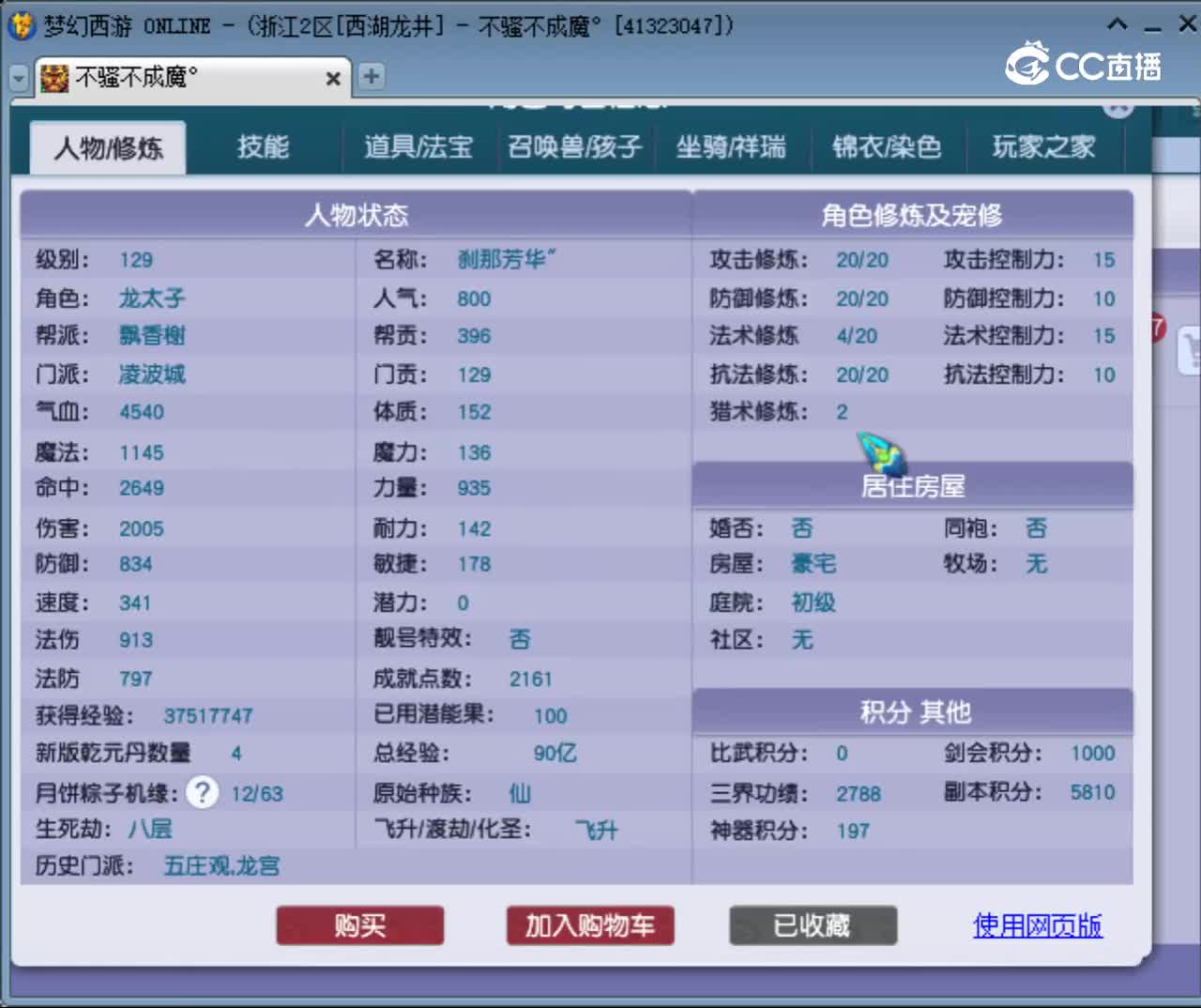Switch to the 技能 tab
This screenshot has width=1201, height=1008.
point(264,147)
